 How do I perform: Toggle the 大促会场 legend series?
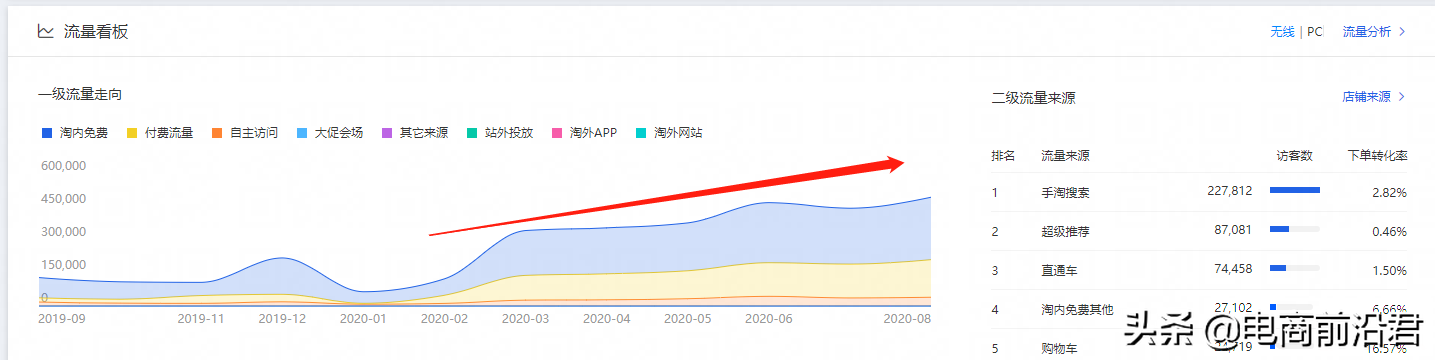[x=330, y=132]
